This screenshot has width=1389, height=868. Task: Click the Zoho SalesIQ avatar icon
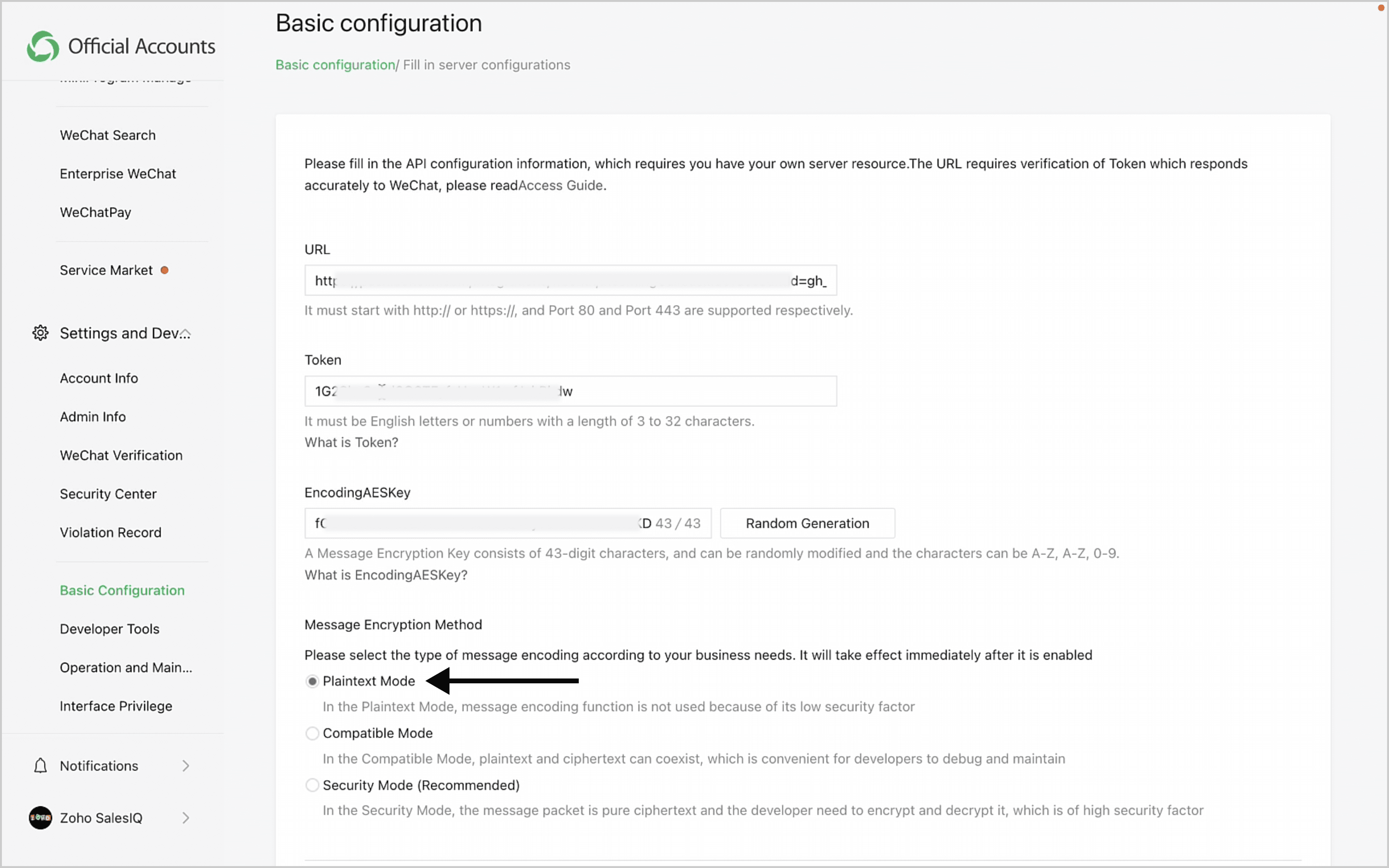tap(40, 817)
